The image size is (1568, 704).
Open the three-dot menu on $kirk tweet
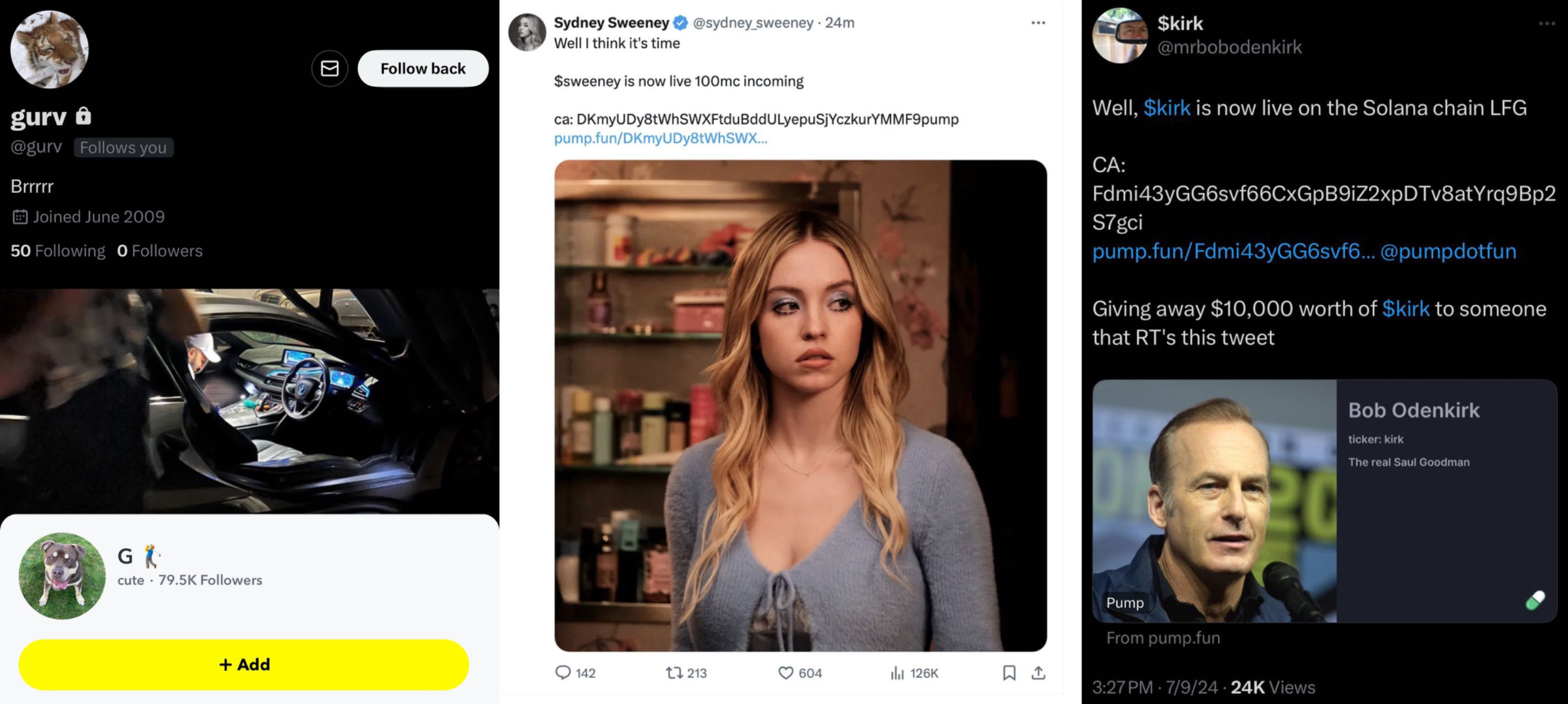click(x=1546, y=24)
